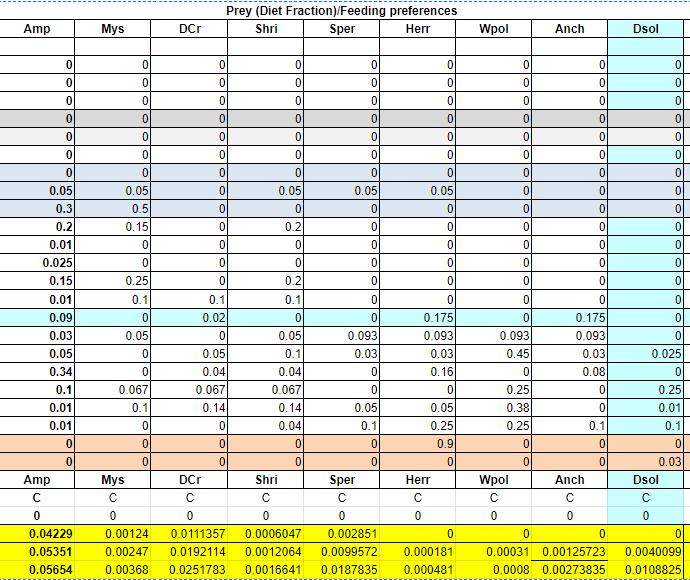Viewport: 690px width, 580px height.
Task: Select the 0.067 cell in Mys column
Action: point(113,389)
